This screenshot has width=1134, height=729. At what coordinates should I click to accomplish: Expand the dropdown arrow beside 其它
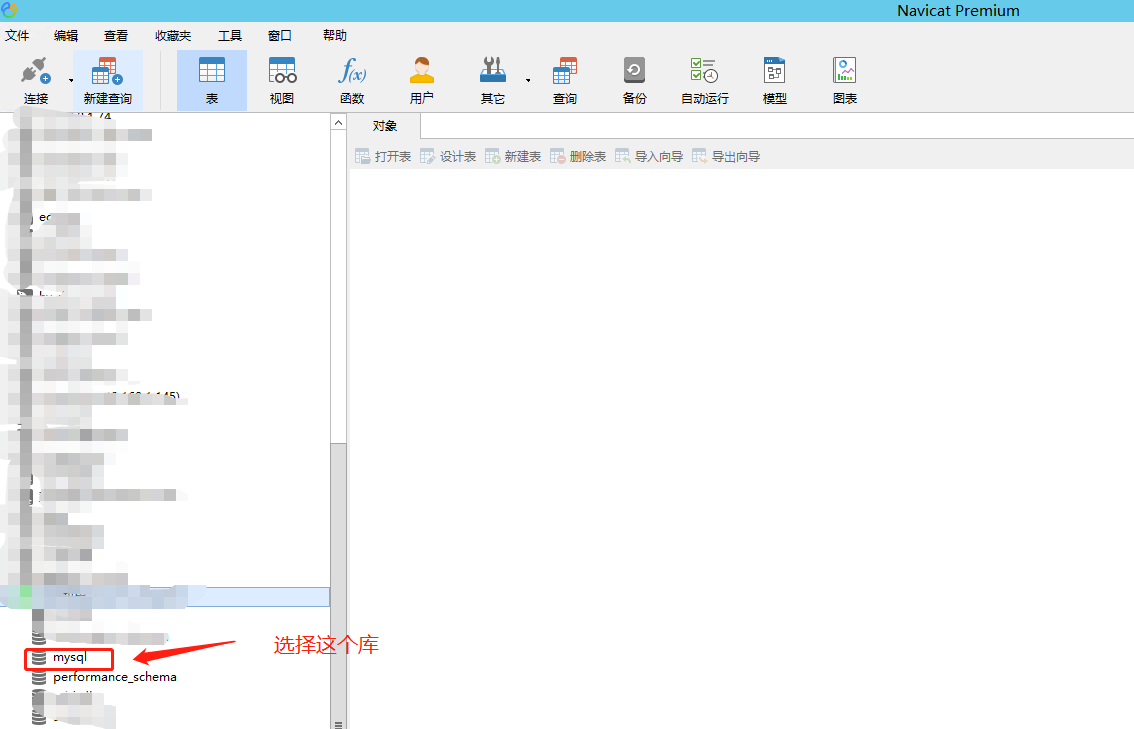click(x=528, y=80)
